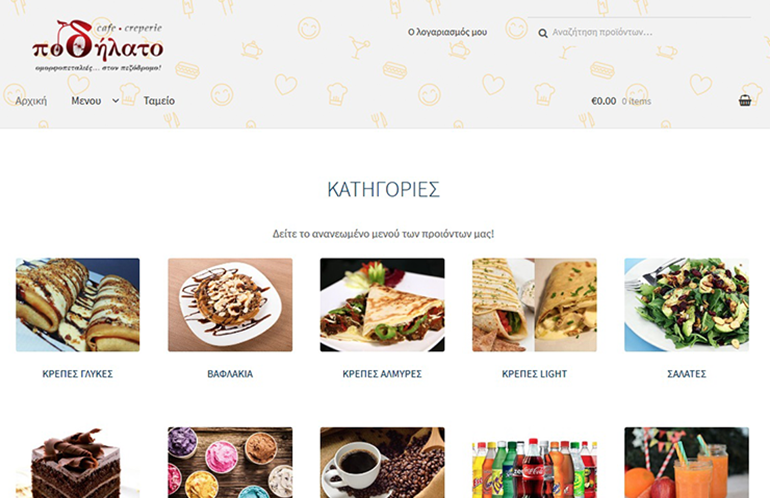The width and height of the screenshot is (770, 498).
Task: Open the chocolate cake category image
Action: [78, 463]
